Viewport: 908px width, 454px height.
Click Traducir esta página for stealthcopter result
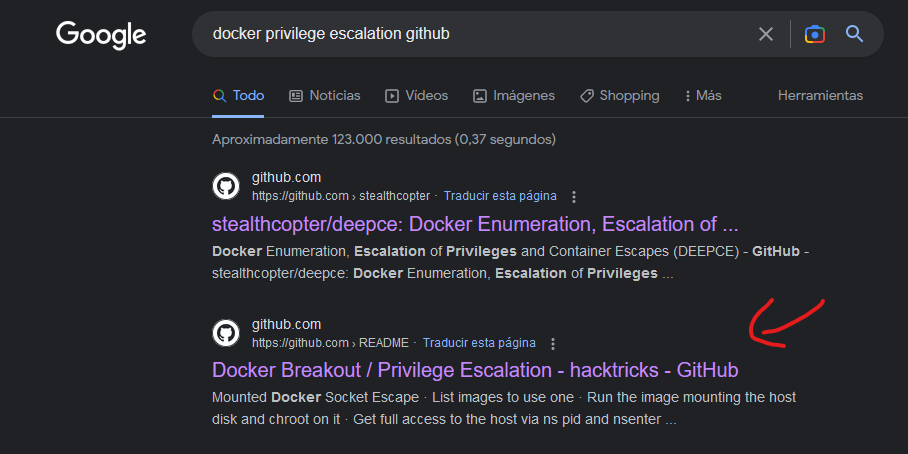pyautogui.click(x=500, y=196)
